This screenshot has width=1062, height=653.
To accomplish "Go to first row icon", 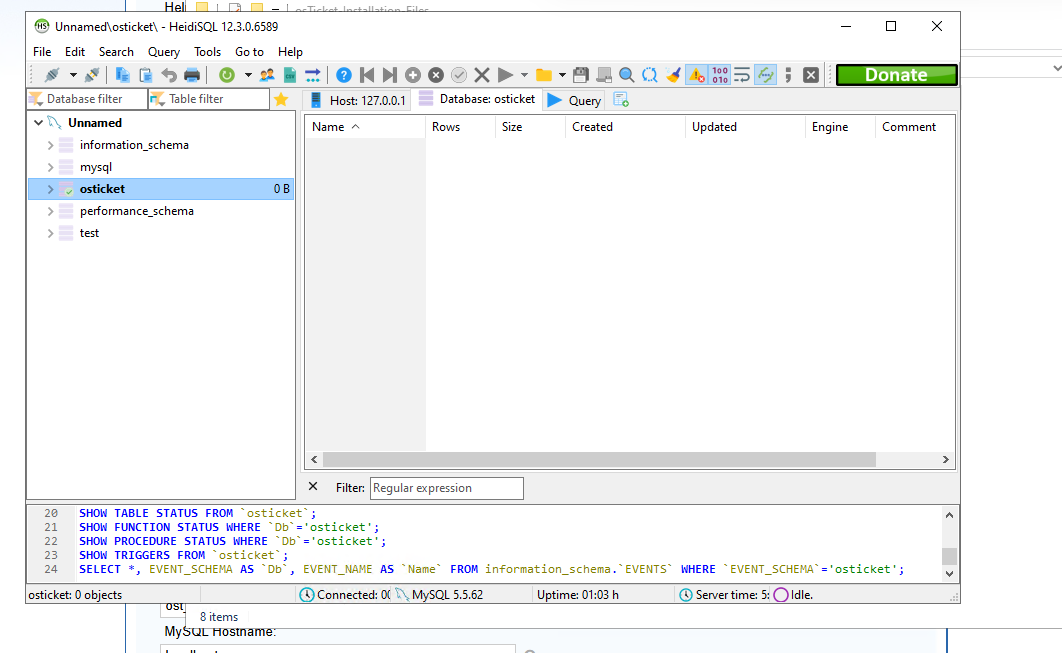I will click(367, 75).
